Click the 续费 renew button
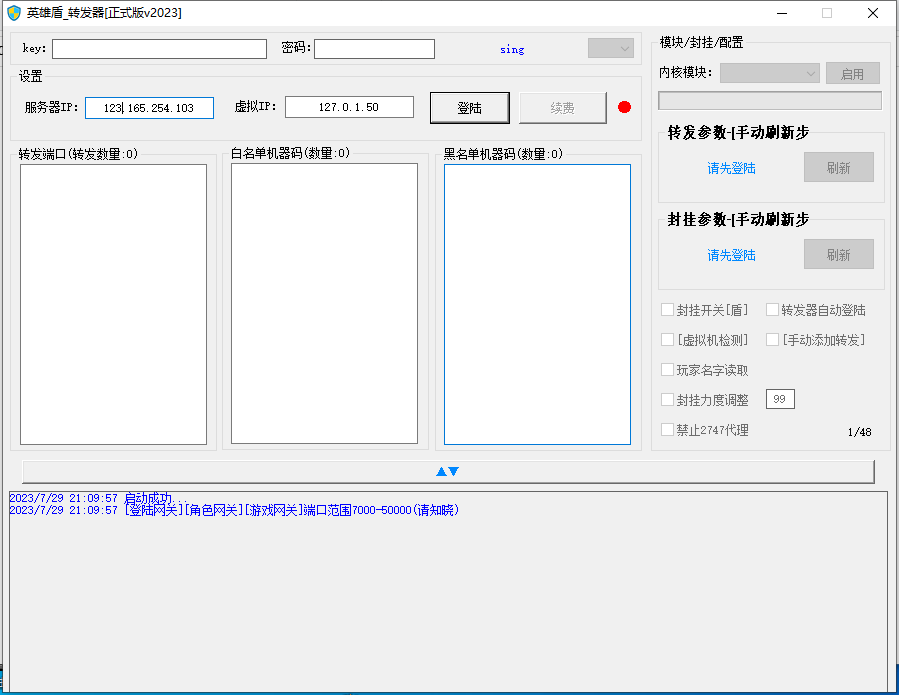 (562, 107)
